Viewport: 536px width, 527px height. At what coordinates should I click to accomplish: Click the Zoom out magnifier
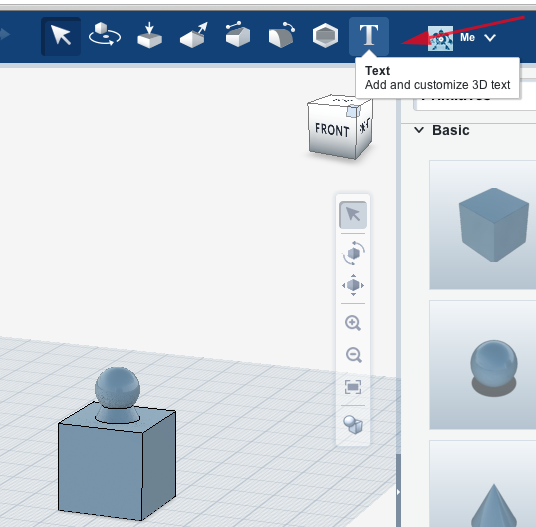(x=353, y=355)
